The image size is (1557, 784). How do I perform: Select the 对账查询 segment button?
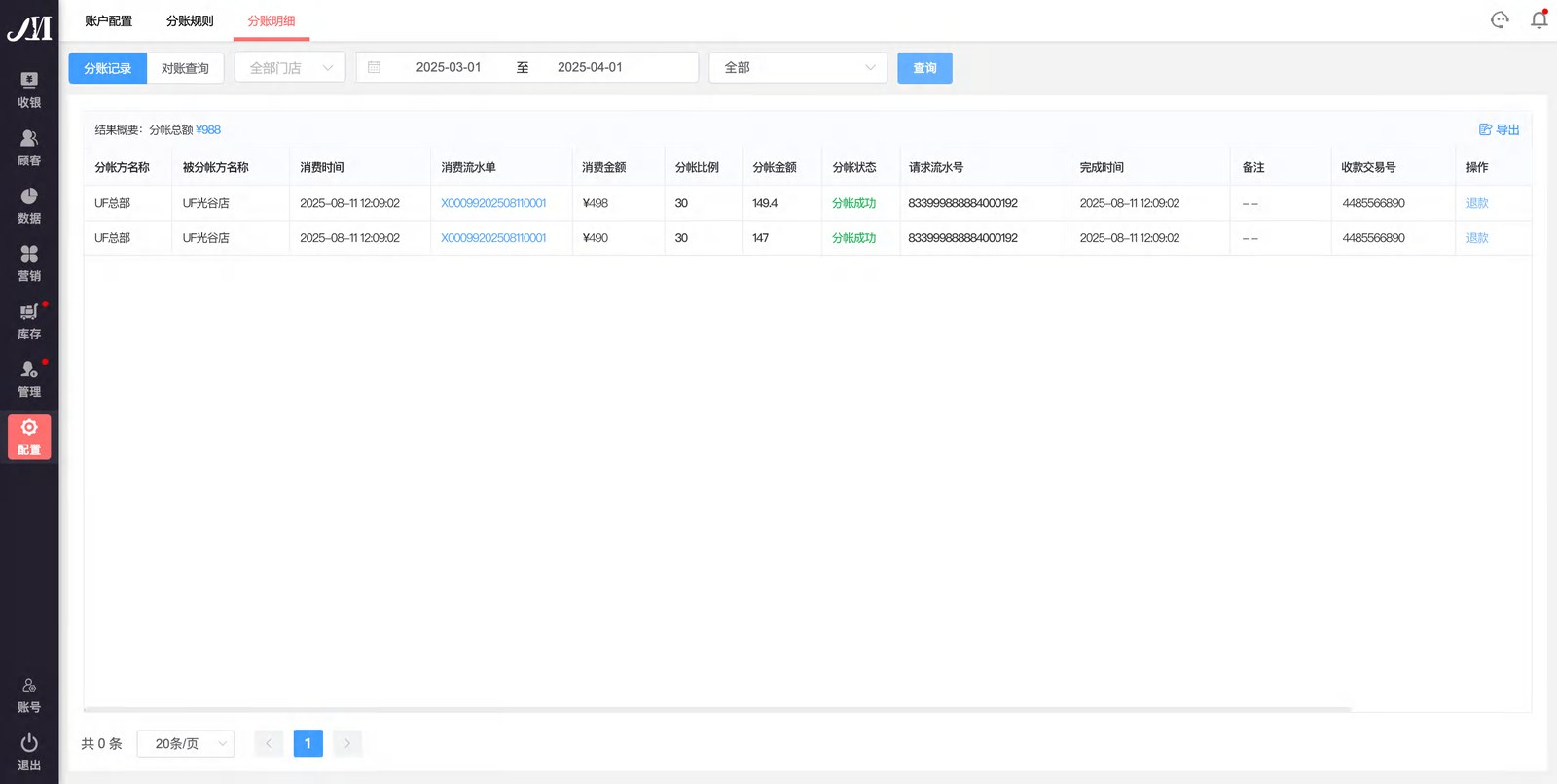pos(185,68)
